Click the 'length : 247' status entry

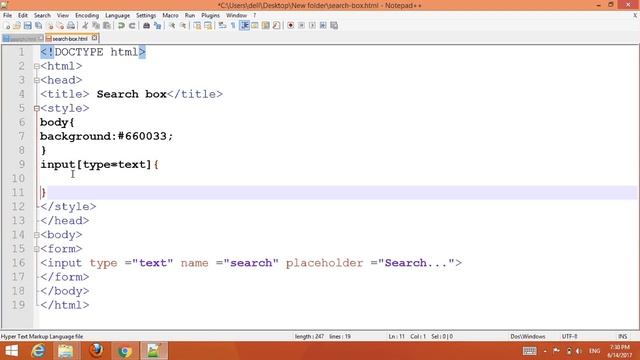click(309, 337)
